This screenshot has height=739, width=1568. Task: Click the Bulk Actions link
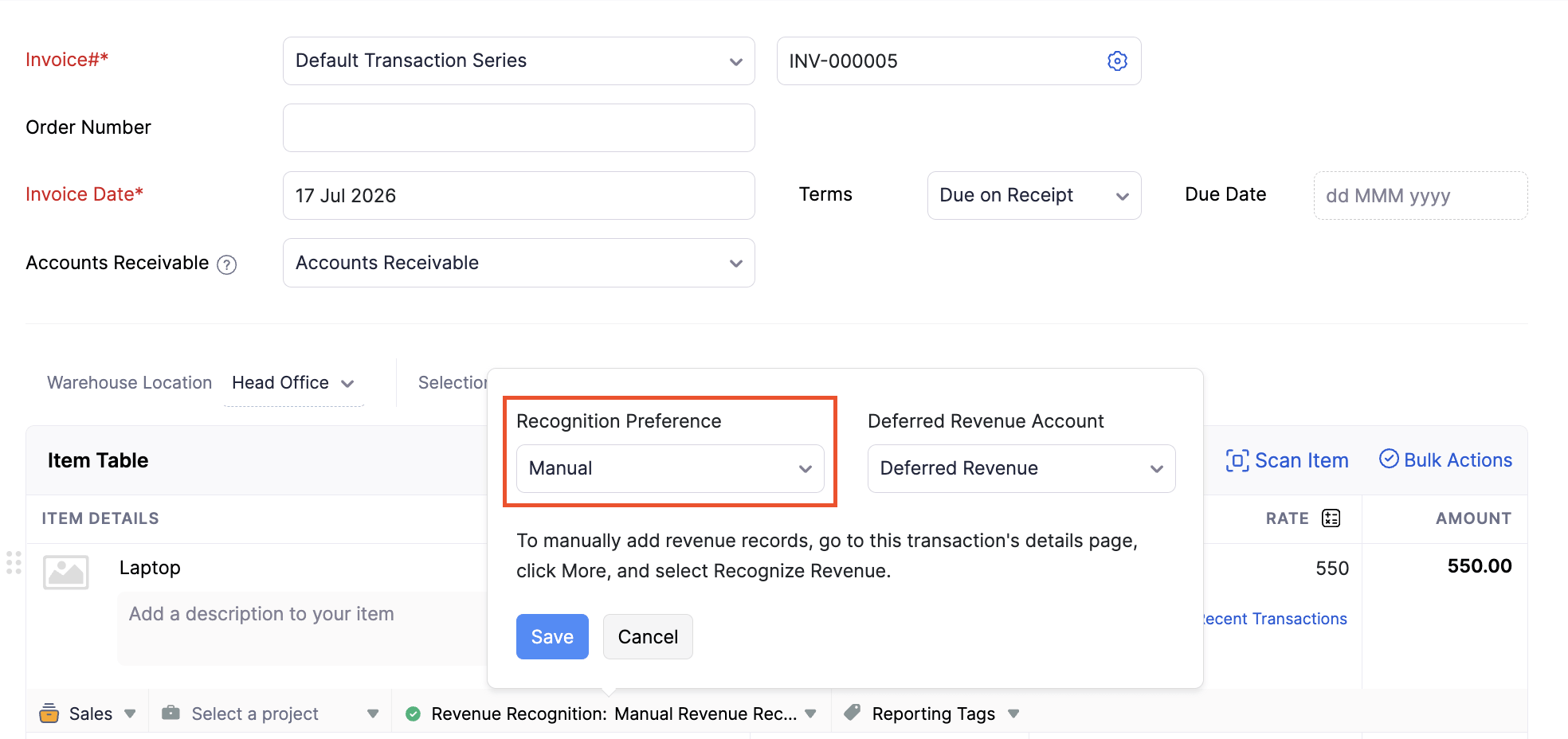1445,459
